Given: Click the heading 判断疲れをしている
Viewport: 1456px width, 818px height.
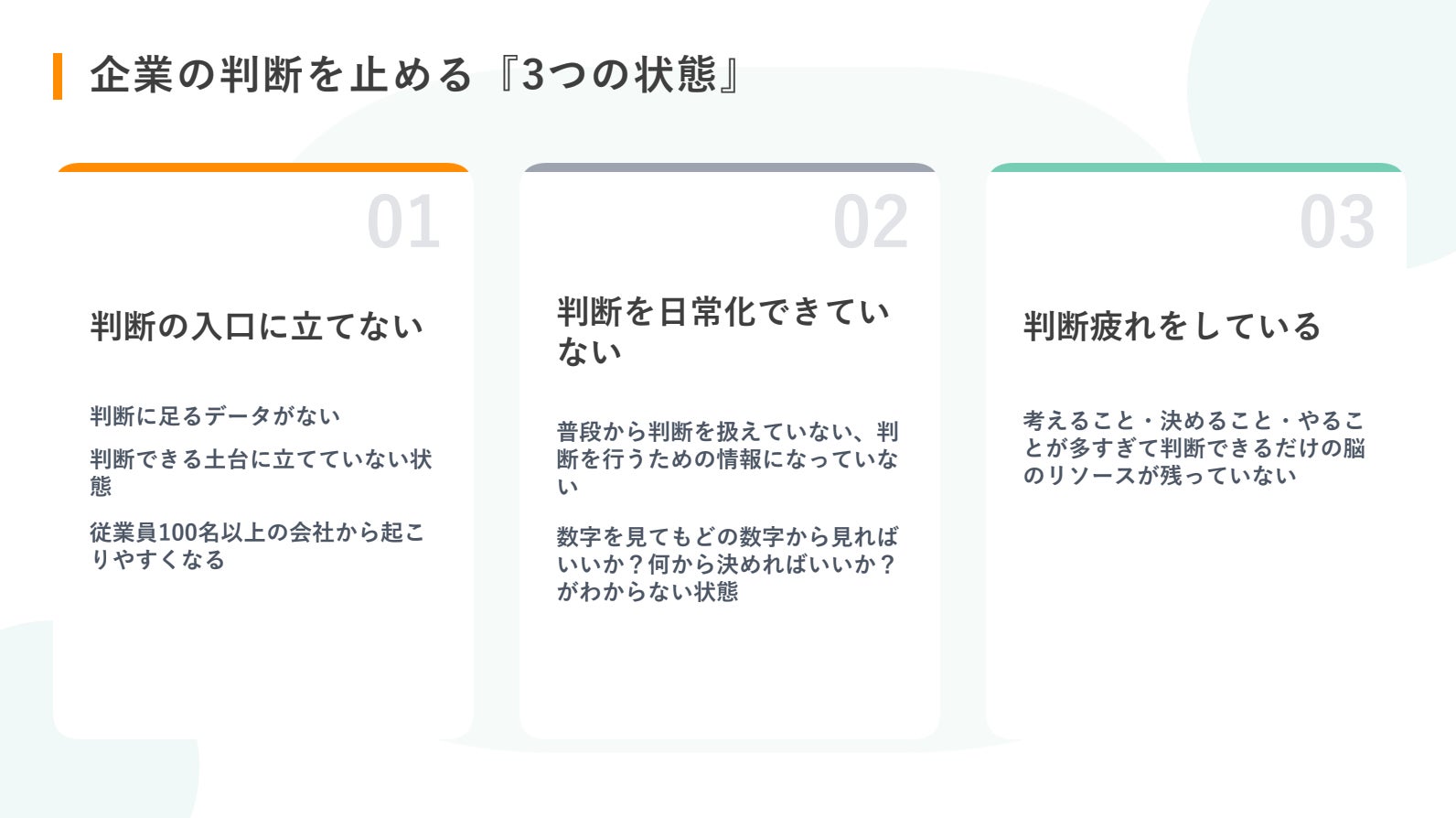Looking at the screenshot, I should (1172, 327).
